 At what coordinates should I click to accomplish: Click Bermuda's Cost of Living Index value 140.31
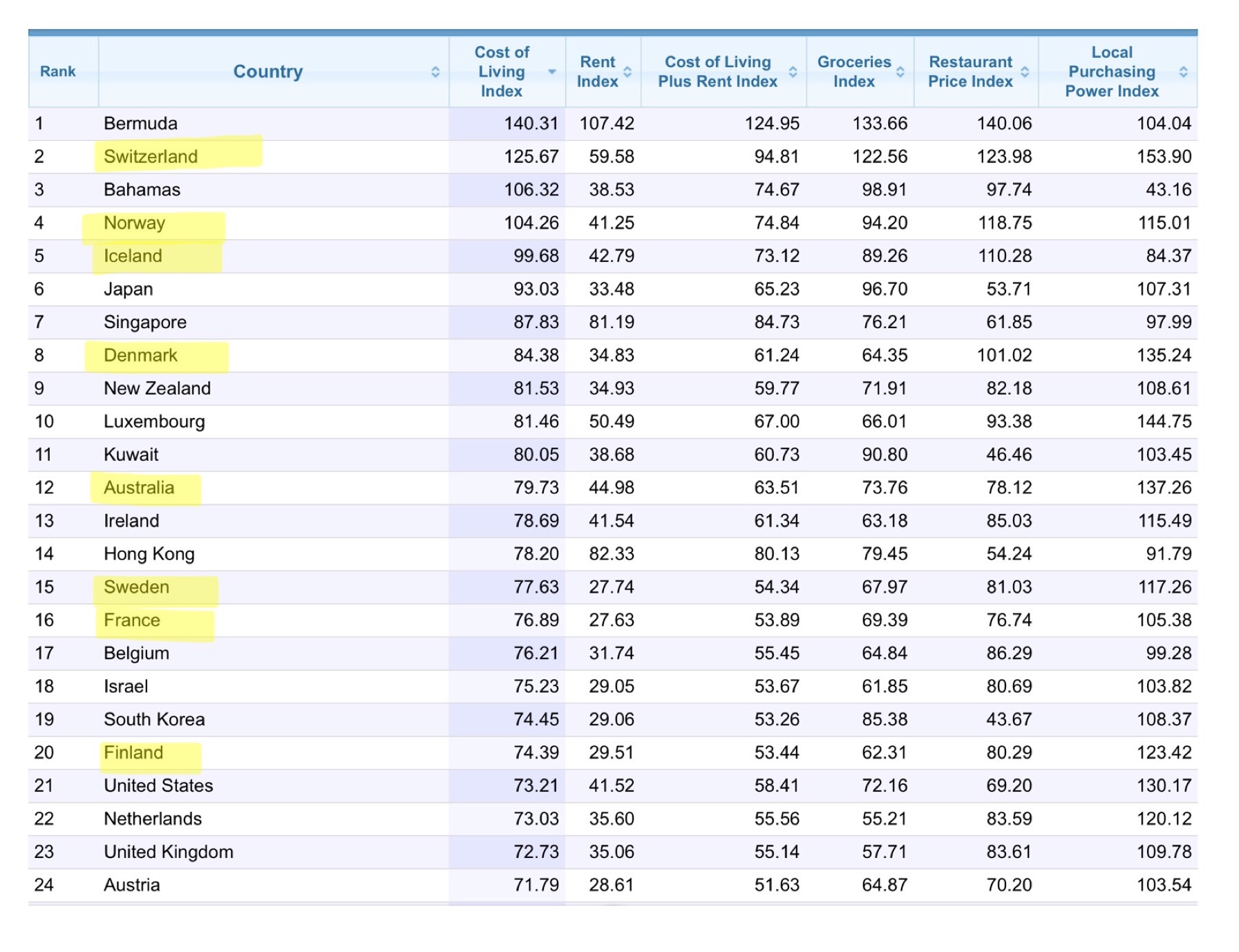click(x=531, y=124)
